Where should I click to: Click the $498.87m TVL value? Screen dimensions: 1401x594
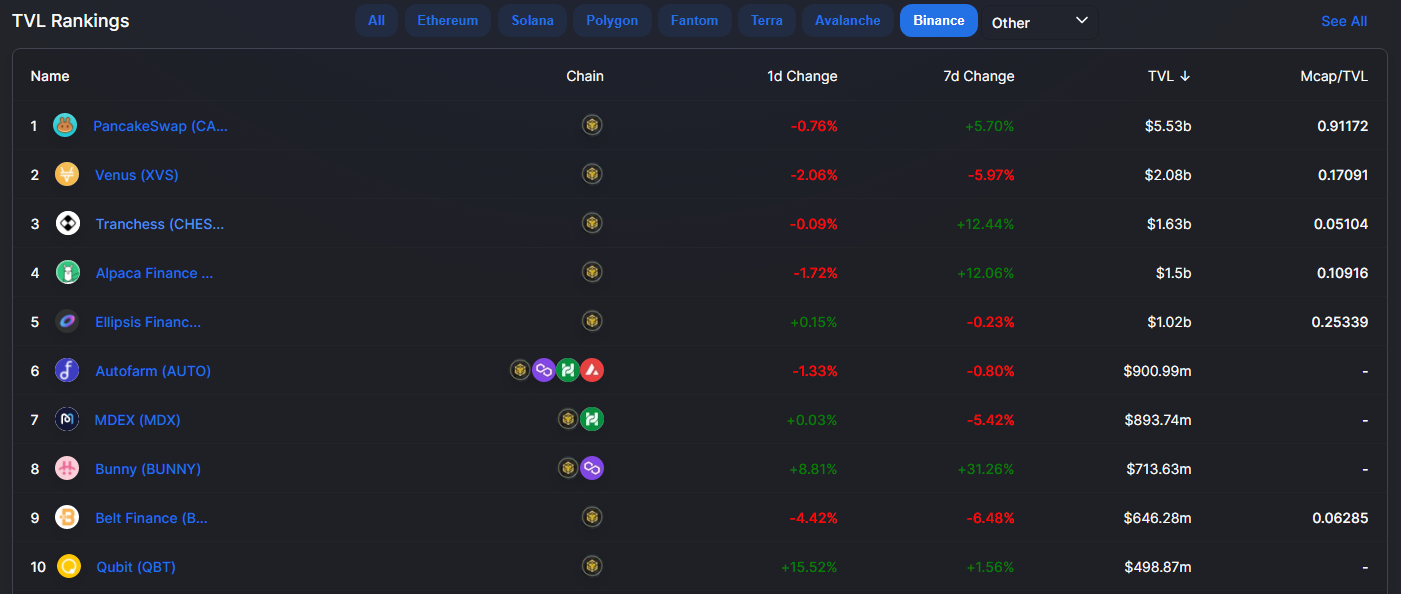(x=1158, y=567)
